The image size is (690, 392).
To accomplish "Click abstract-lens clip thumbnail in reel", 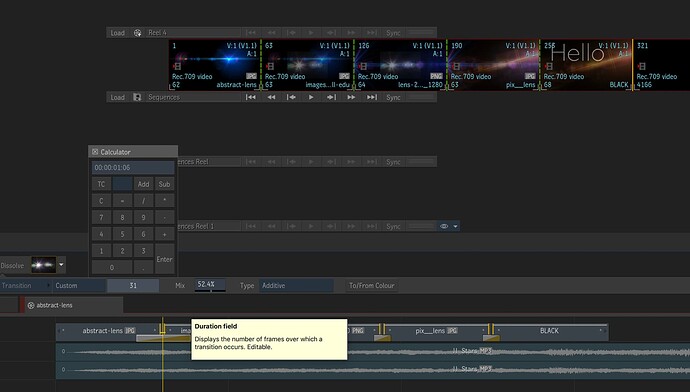I will click(214, 65).
